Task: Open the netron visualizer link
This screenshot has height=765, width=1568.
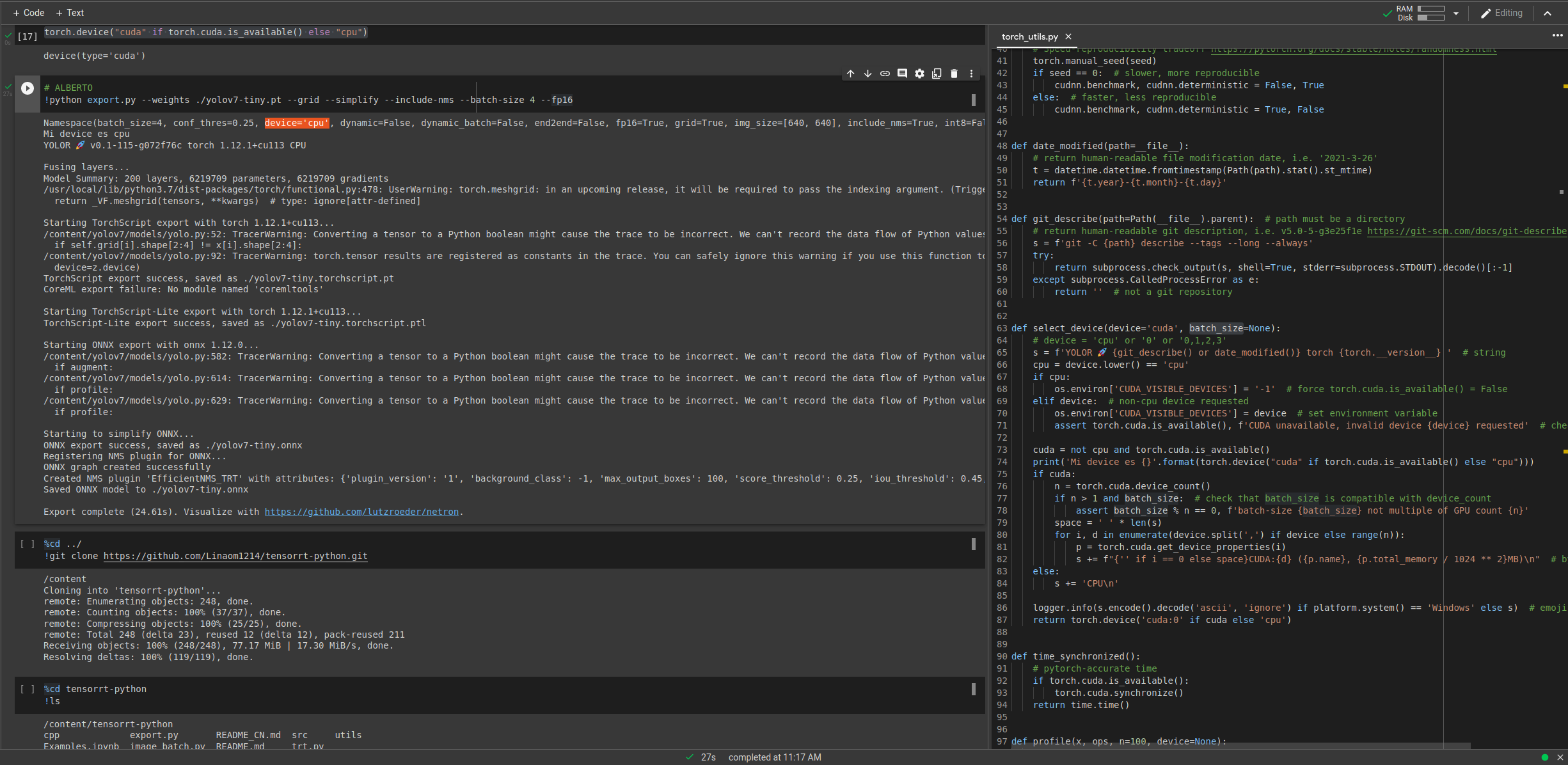Action: 362,512
